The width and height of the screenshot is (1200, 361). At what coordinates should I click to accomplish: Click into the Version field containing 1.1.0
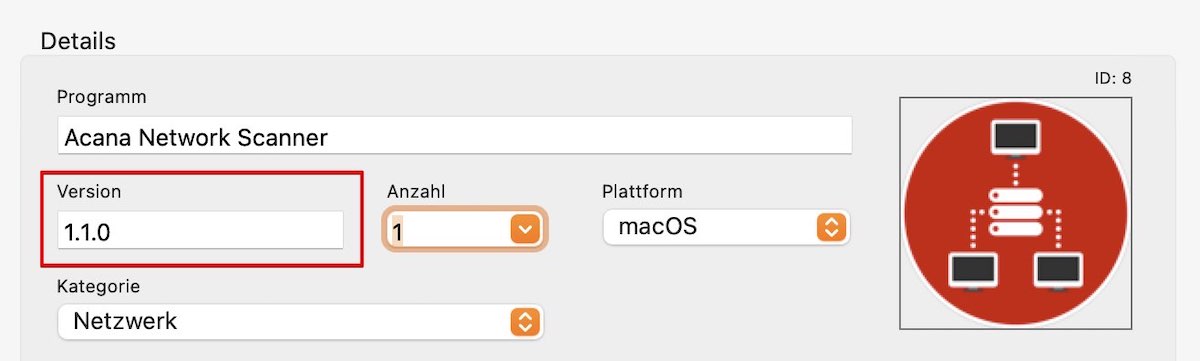click(x=200, y=230)
